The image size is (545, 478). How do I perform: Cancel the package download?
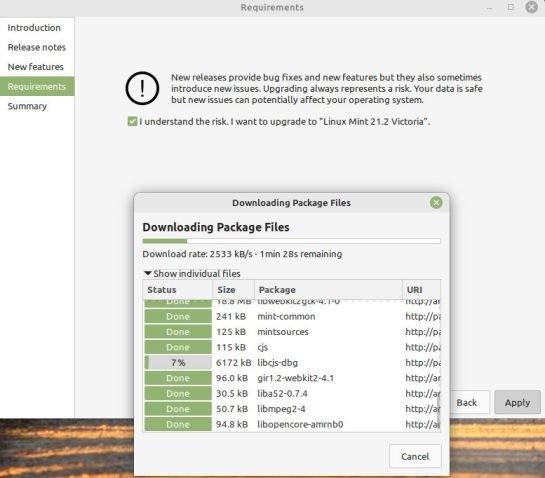click(x=415, y=456)
